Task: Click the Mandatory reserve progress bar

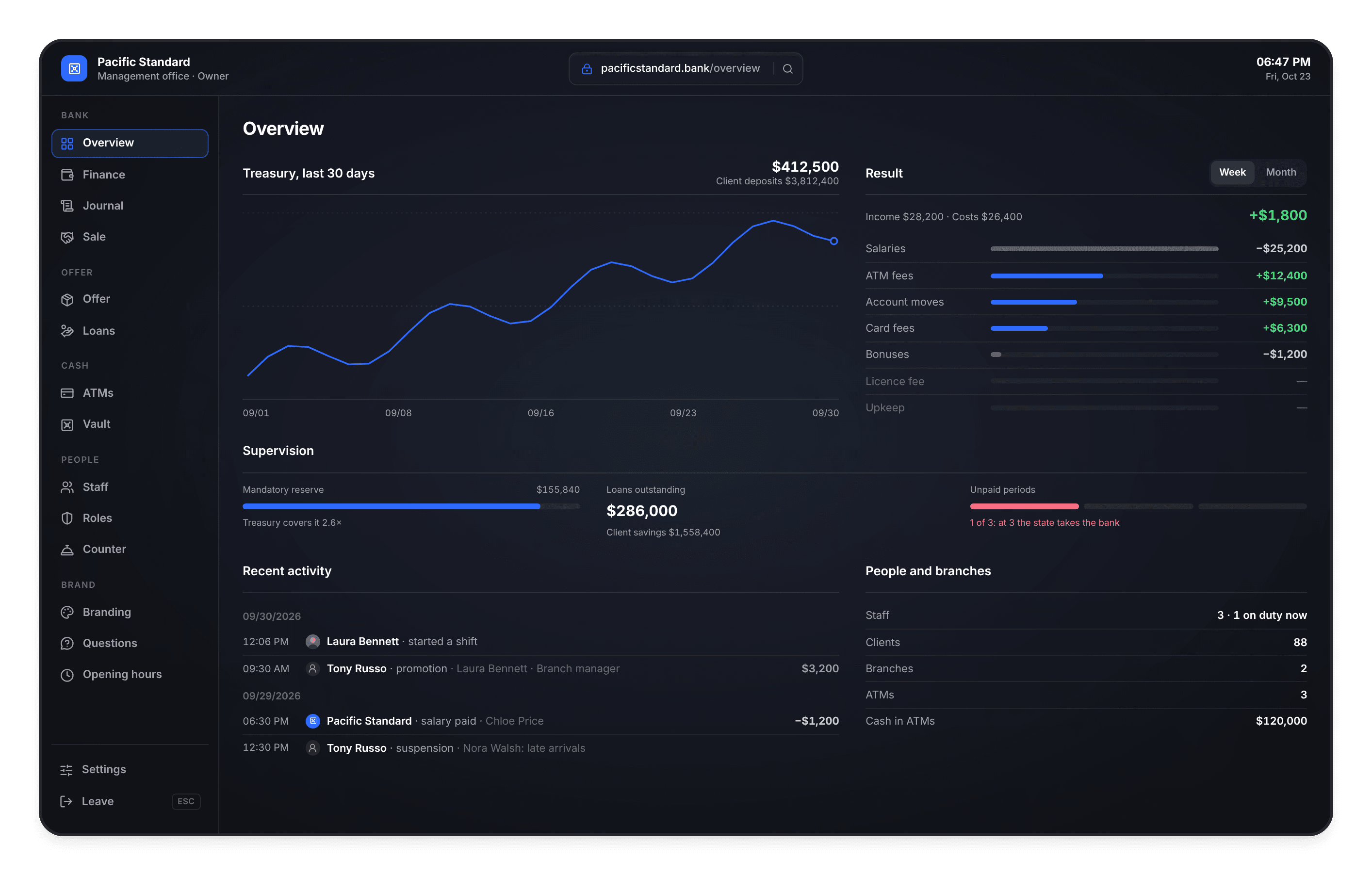Action: click(411, 506)
